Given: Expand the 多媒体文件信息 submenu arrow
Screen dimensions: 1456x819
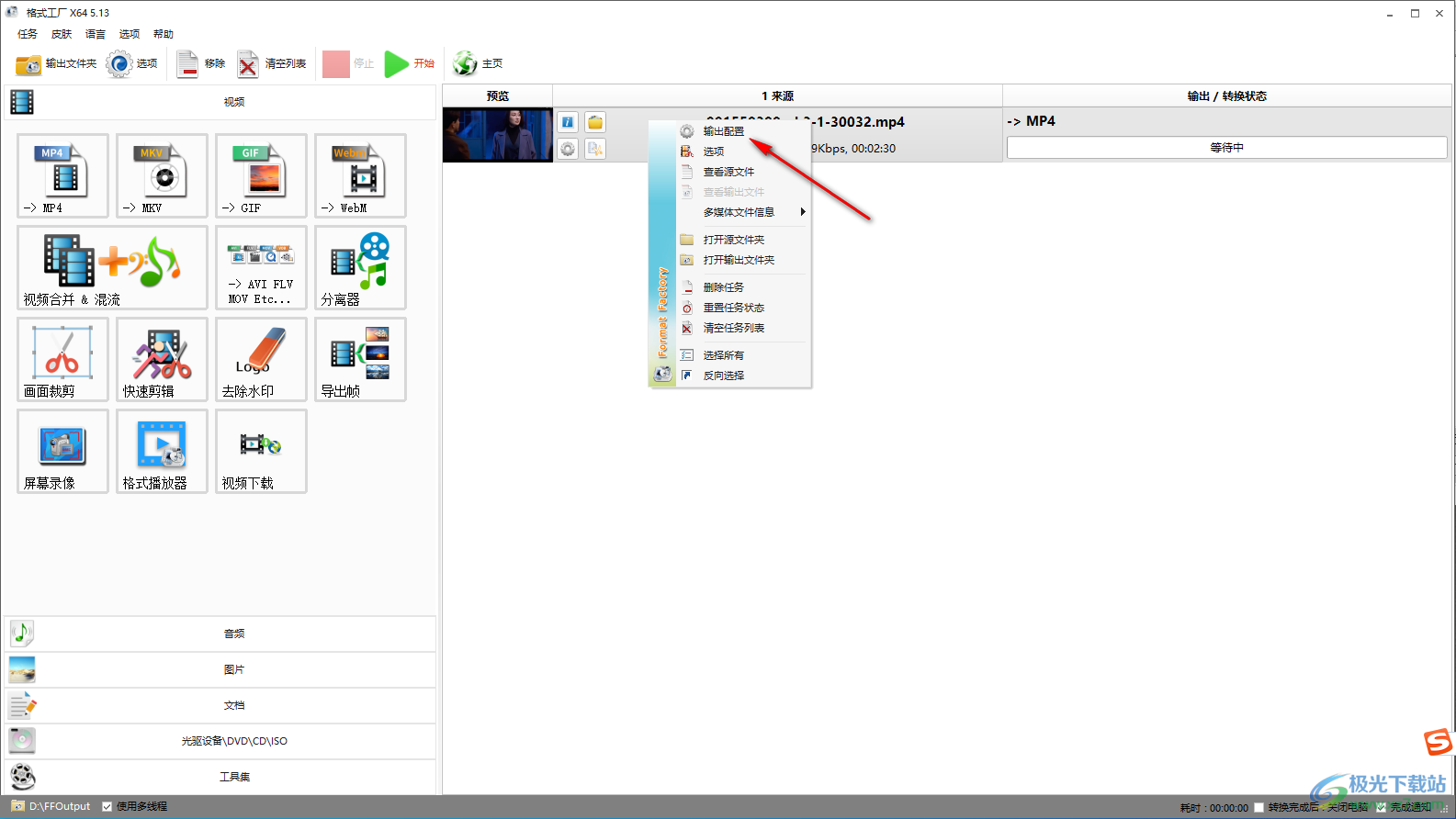Looking at the screenshot, I should [803, 212].
